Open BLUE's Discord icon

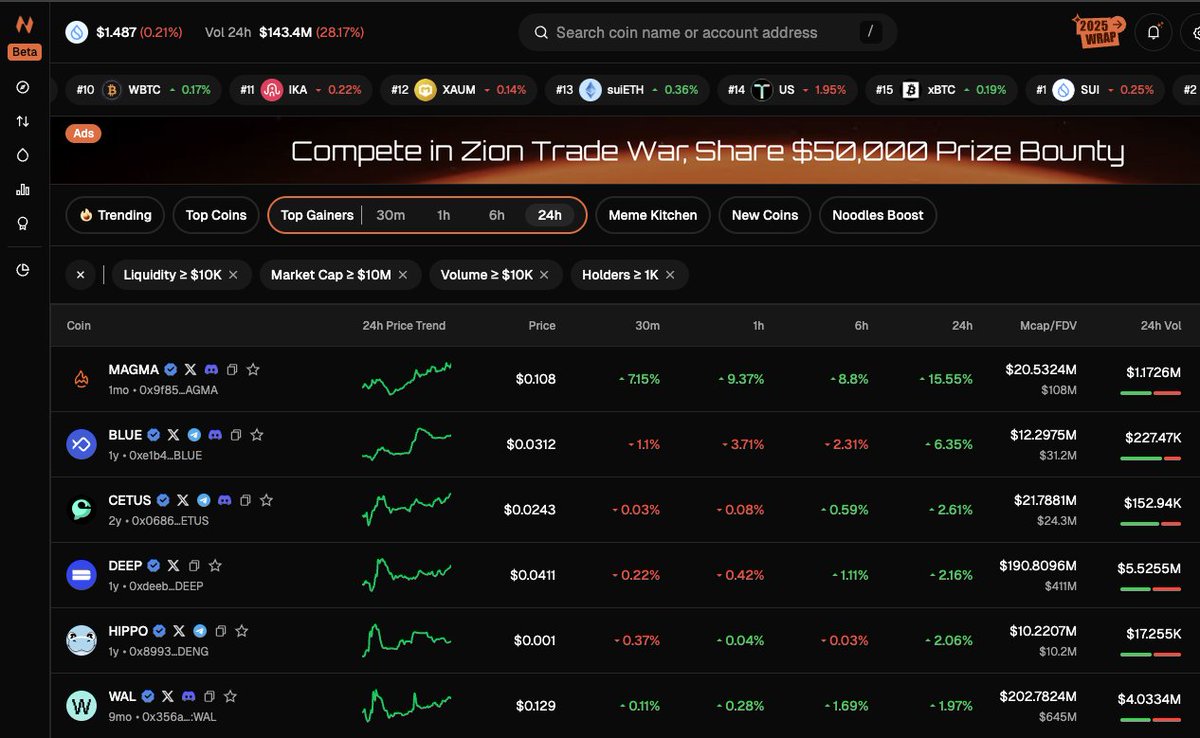pos(214,435)
